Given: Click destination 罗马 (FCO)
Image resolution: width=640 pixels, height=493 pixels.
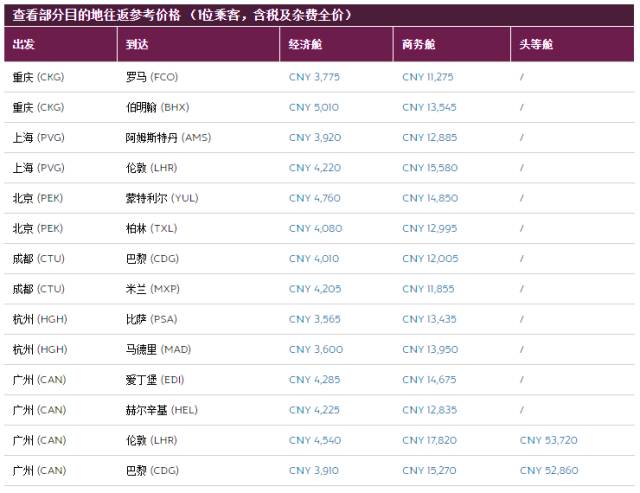Looking at the screenshot, I should [152, 77].
